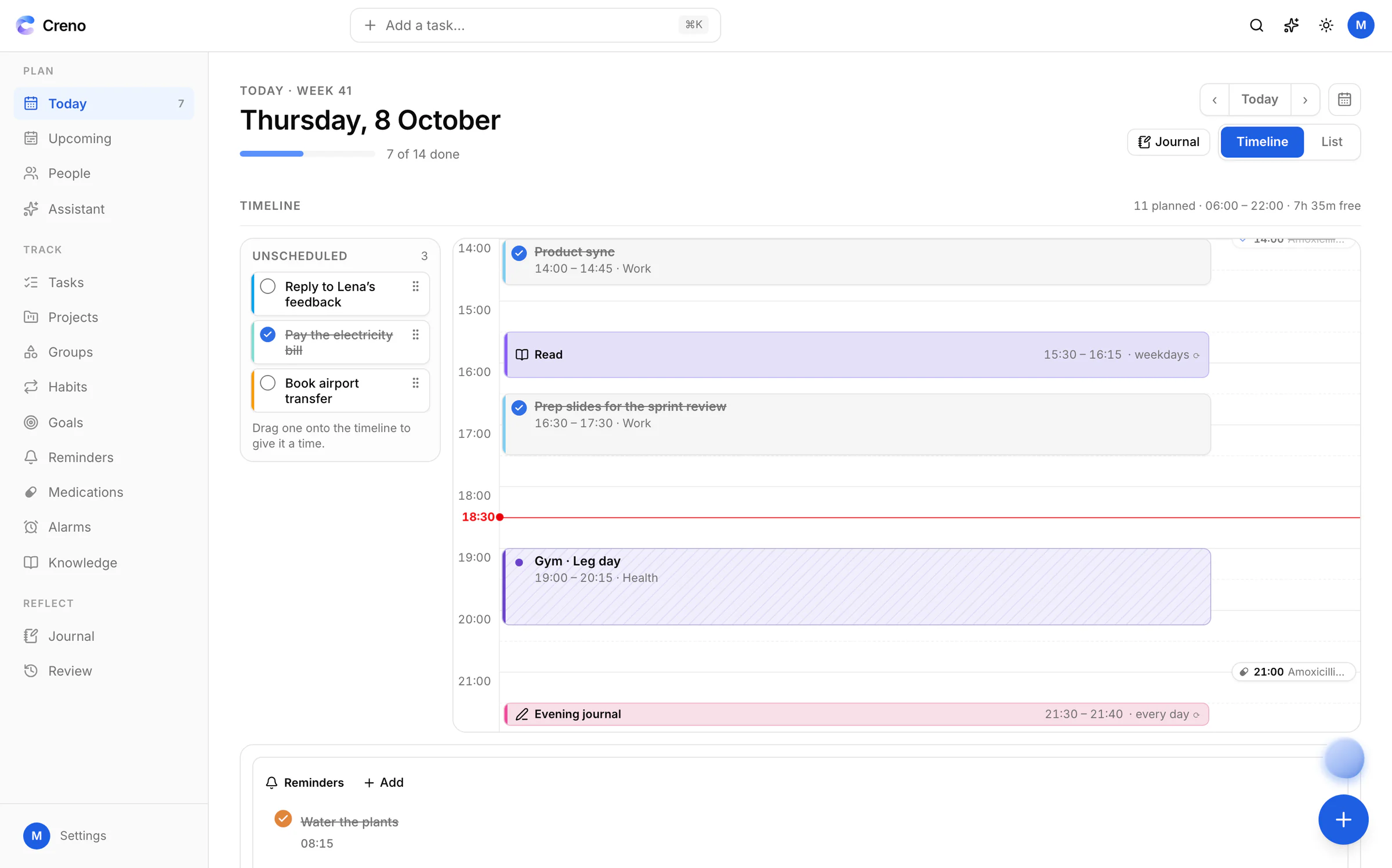Switch to List view

click(1332, 141)
